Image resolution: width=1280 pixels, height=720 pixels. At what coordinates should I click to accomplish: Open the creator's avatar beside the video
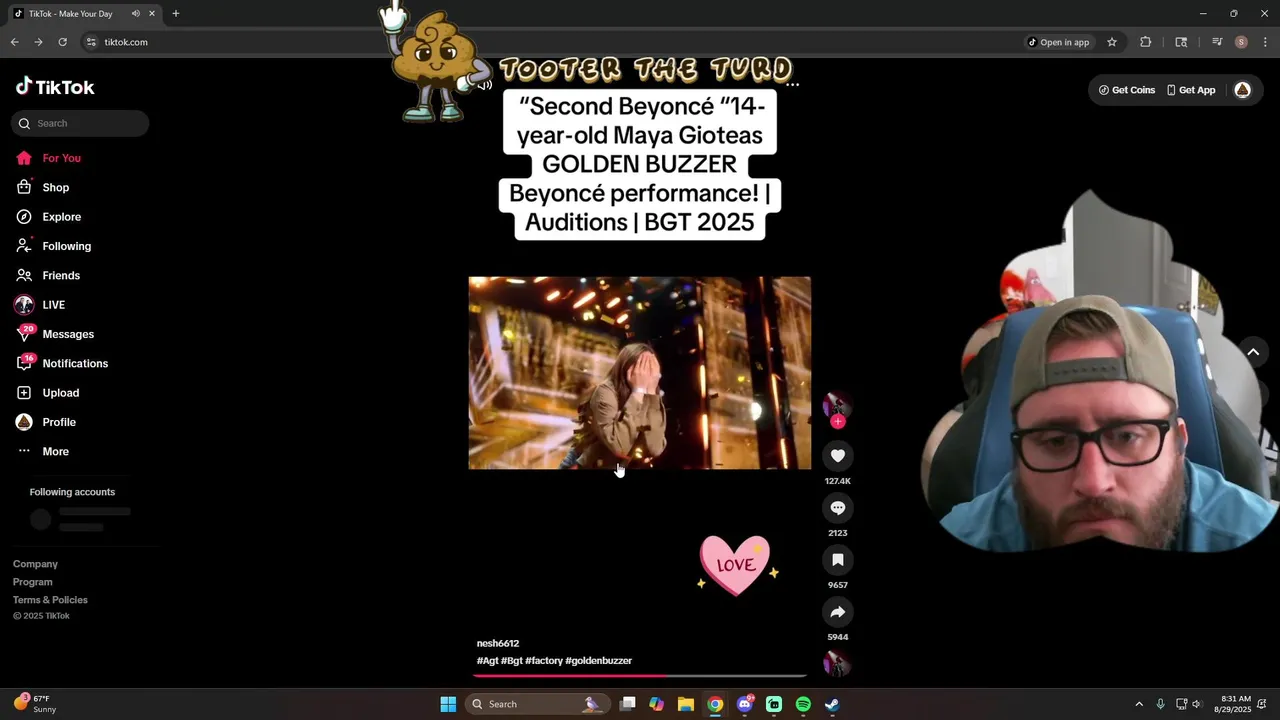point(836,405)
